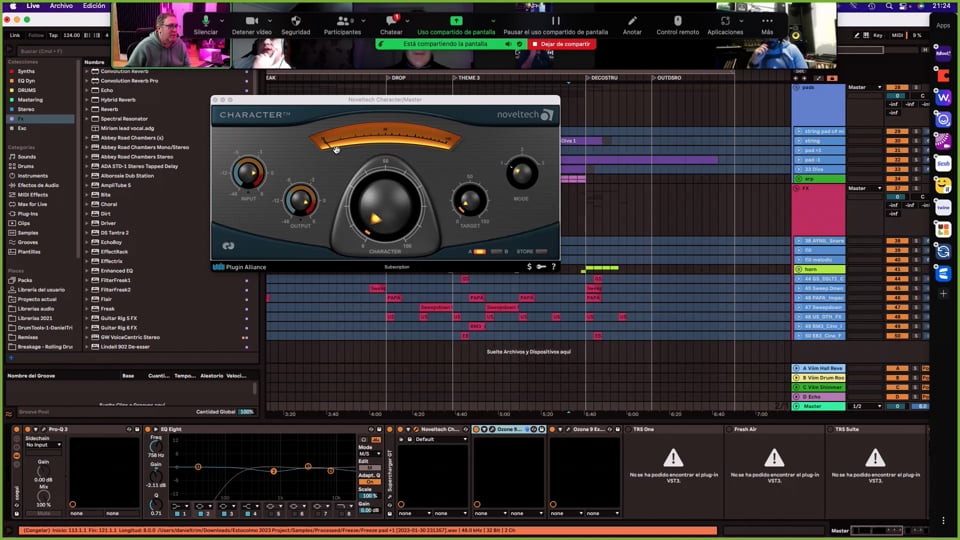Click DROP locator in arrangement
960x540 pixels.
point(396,78)
